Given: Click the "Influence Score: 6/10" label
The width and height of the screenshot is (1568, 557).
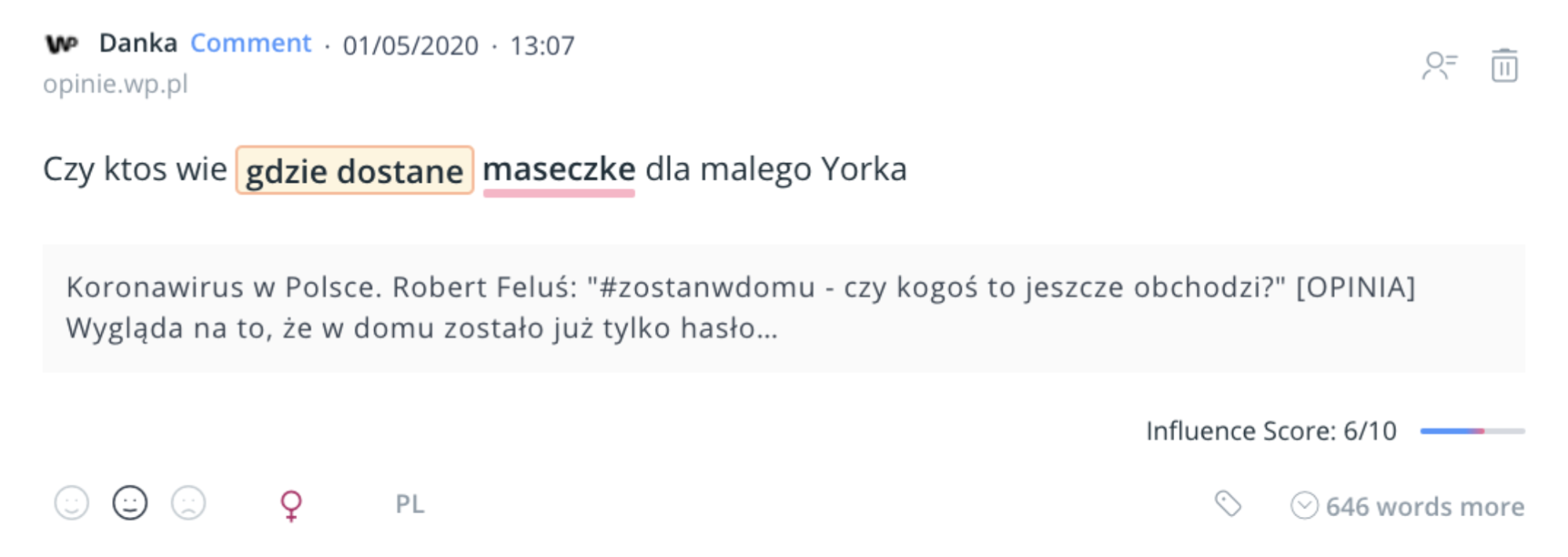Looking at the screenshot, I should click(x=1271, y=431).
